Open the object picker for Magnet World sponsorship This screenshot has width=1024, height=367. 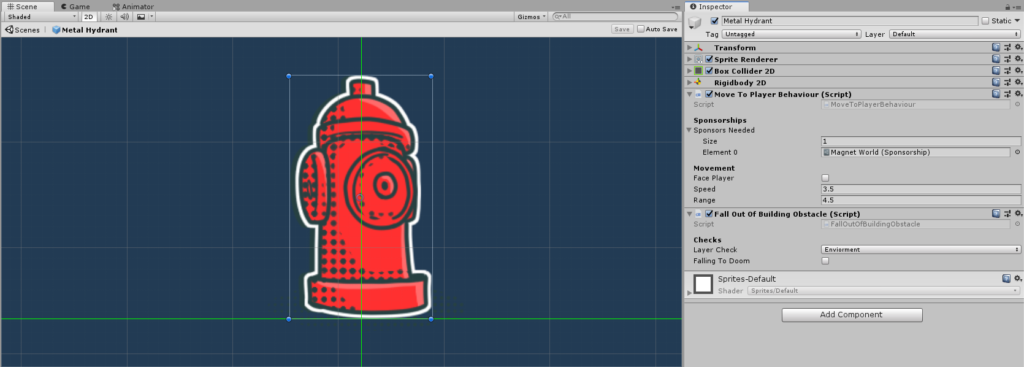pos(1017,152)
